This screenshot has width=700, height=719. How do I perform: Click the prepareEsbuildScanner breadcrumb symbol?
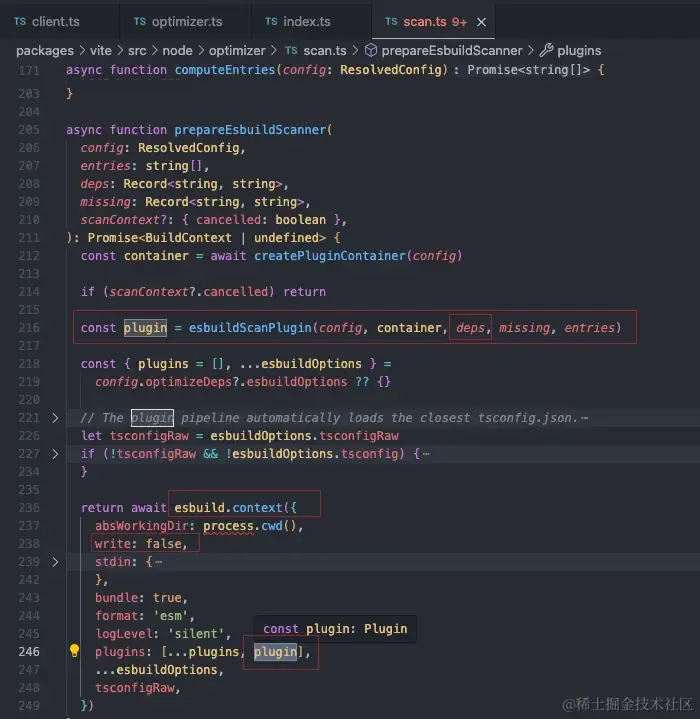pyautogui.click(x=452, y=50)
